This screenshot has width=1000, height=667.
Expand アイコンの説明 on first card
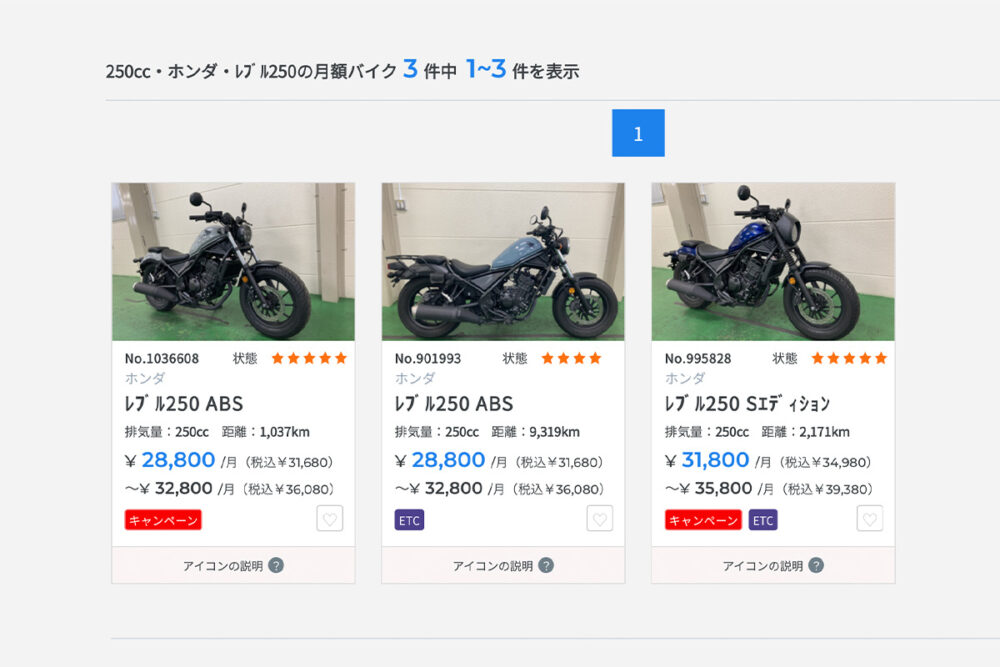coord(233,566)
